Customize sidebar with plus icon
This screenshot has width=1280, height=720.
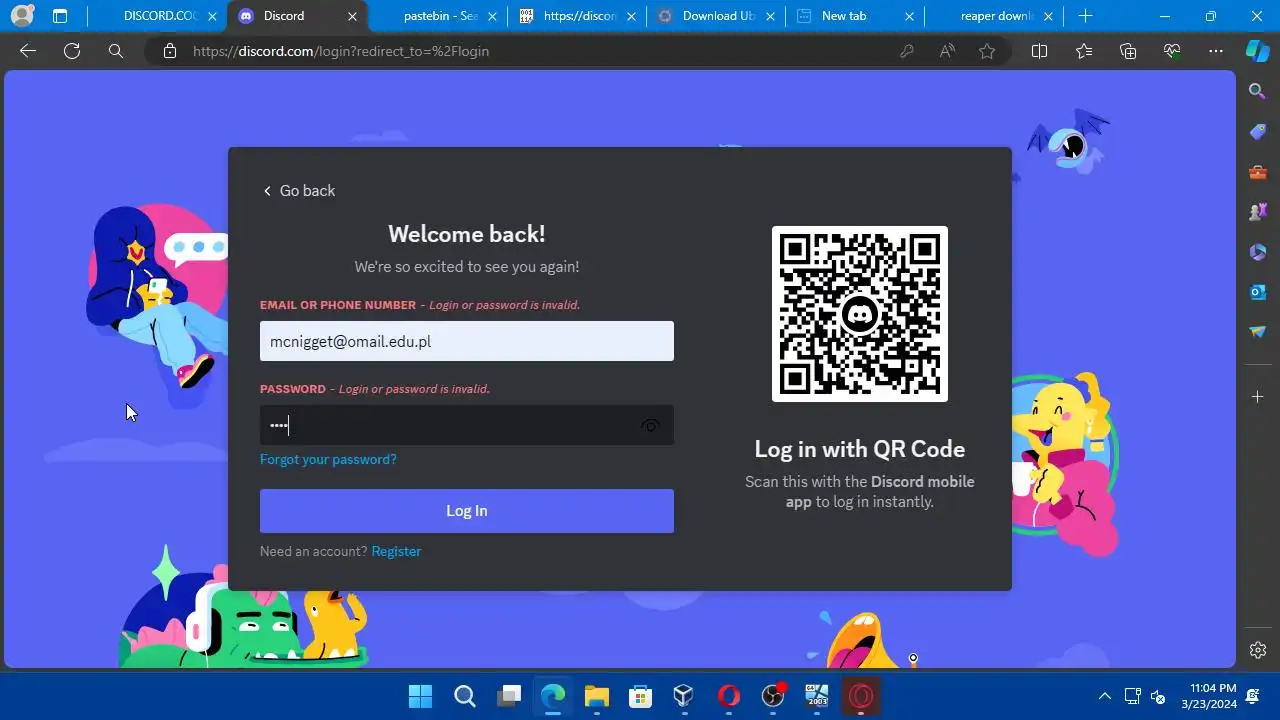(x=1258, y=397)
